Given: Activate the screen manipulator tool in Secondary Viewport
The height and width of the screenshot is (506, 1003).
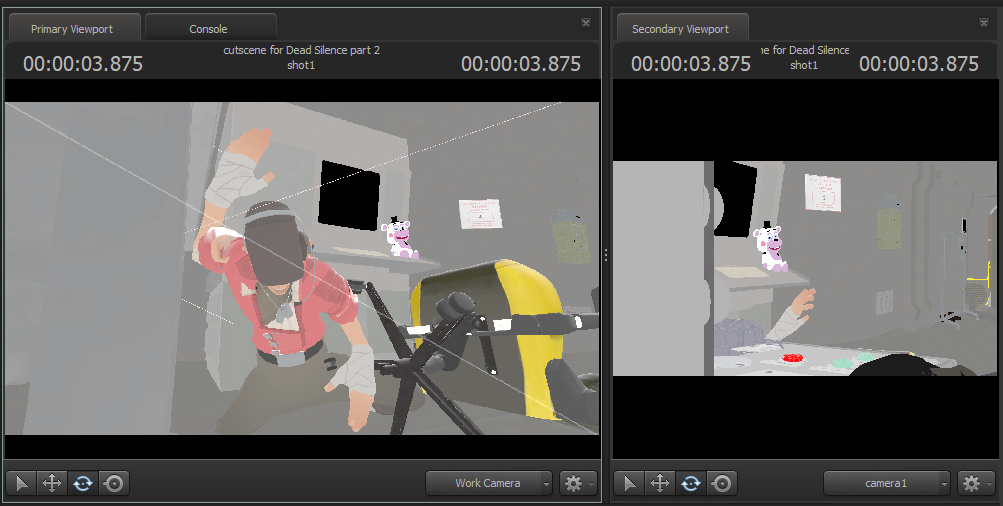Looking at the screenshot, I should tap(721, 484).
